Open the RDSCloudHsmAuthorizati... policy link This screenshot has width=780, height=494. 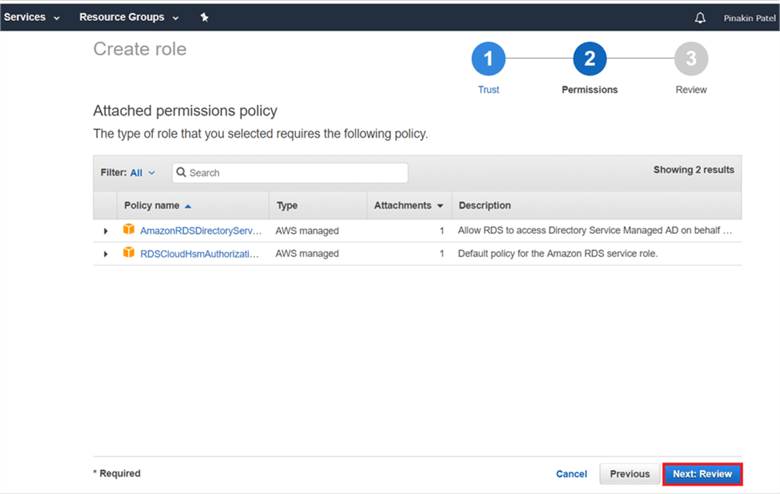199,254
